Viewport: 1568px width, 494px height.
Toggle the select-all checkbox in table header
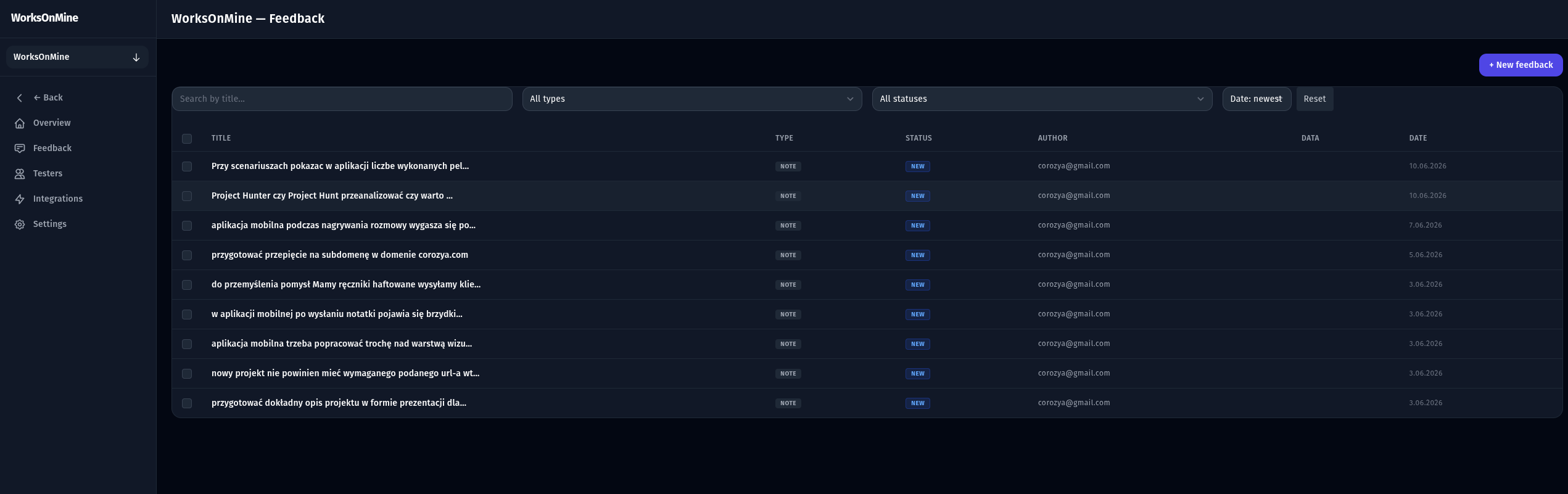point(187,139)
